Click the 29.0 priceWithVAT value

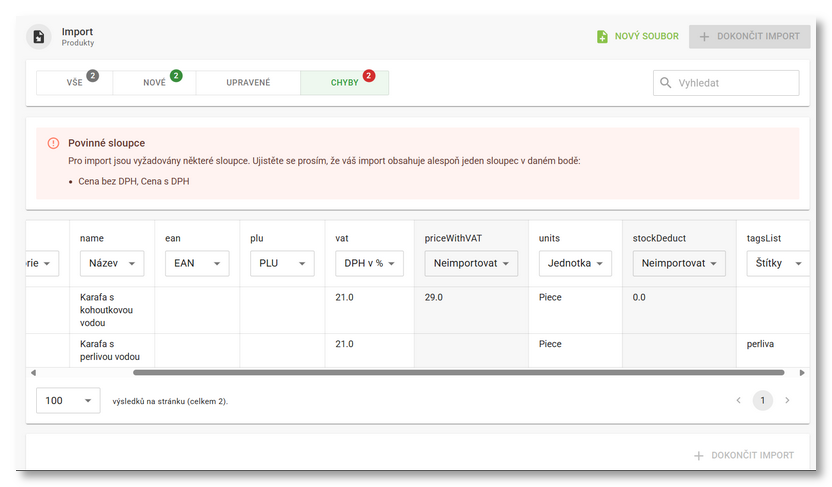434,298
